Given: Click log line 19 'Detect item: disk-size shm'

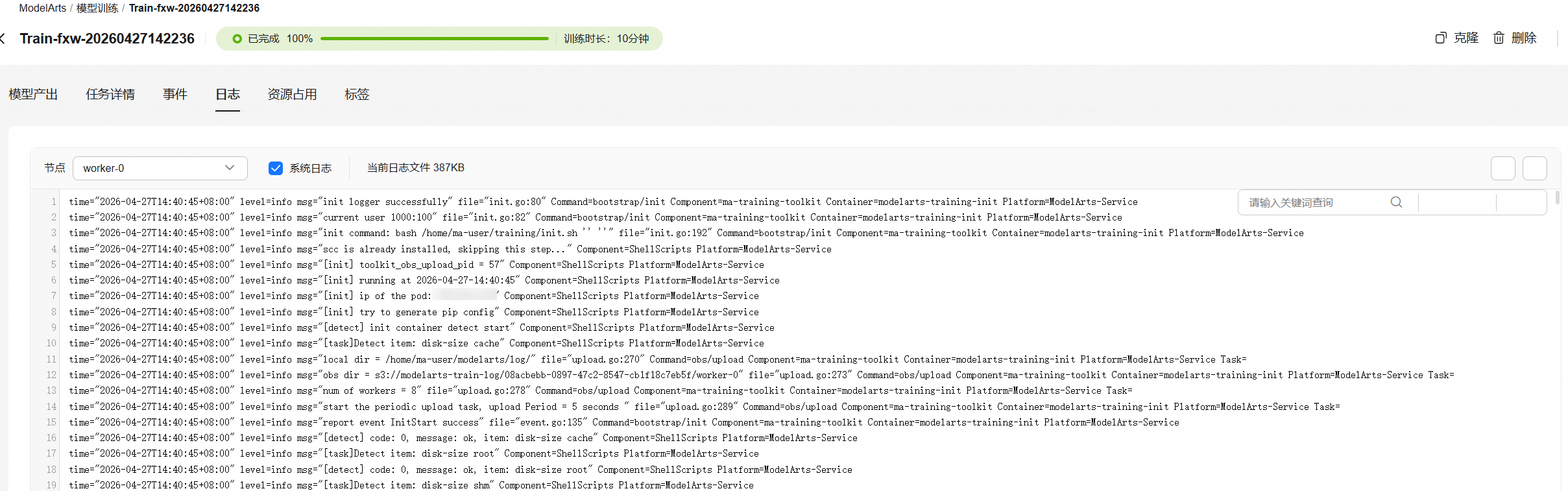Looking at the screenshot, I should 411,485.
